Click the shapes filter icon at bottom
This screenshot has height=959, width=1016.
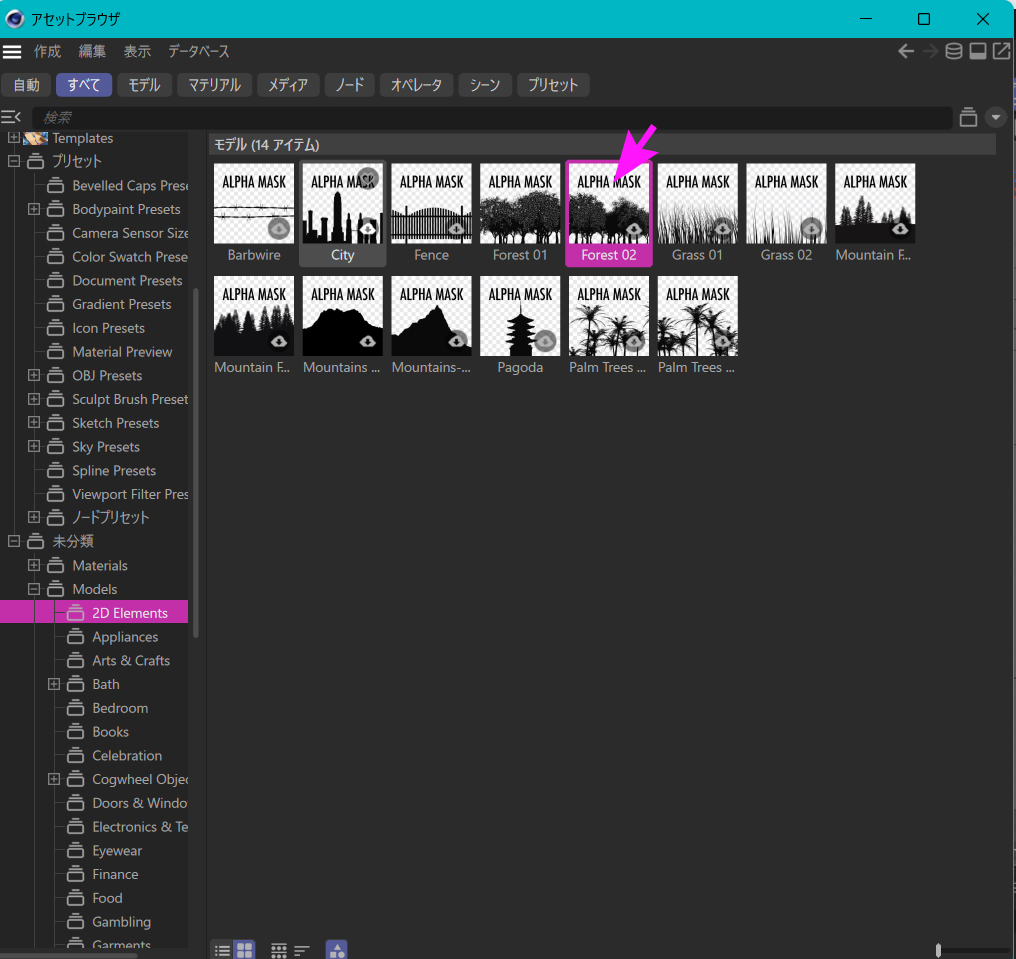point(337,950)
